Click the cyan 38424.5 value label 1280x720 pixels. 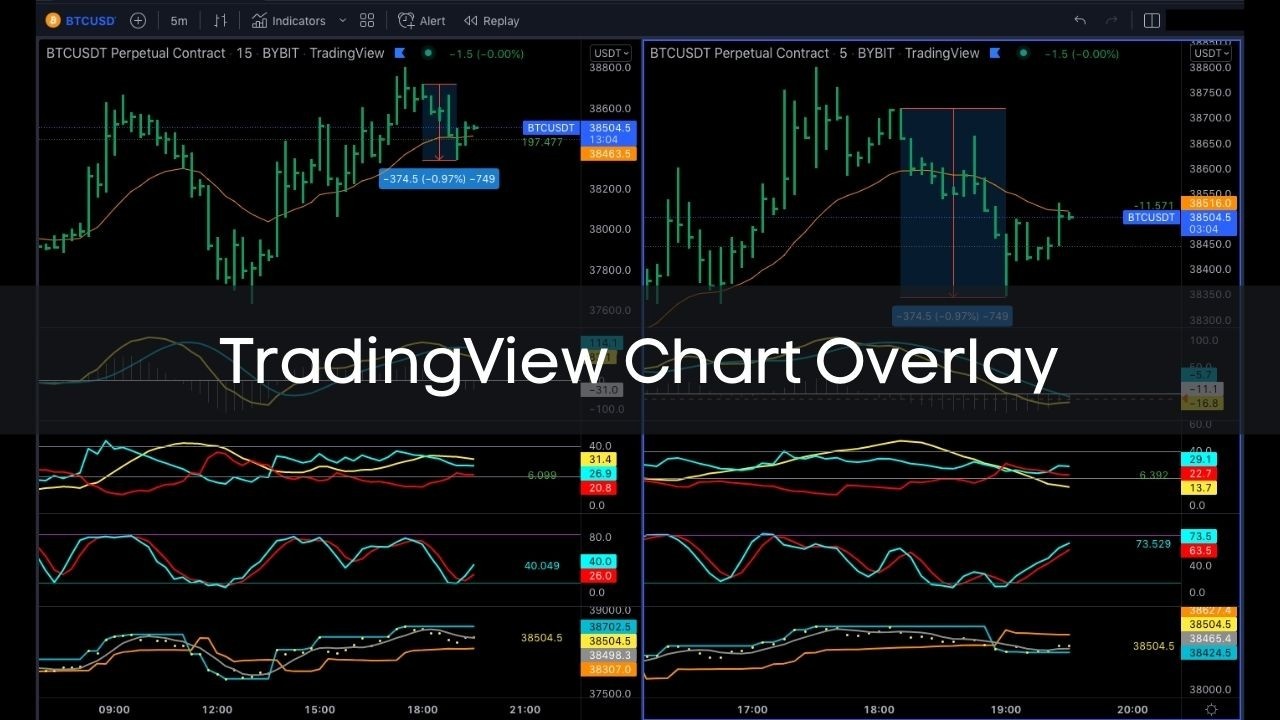click(x=1209, y=652)
